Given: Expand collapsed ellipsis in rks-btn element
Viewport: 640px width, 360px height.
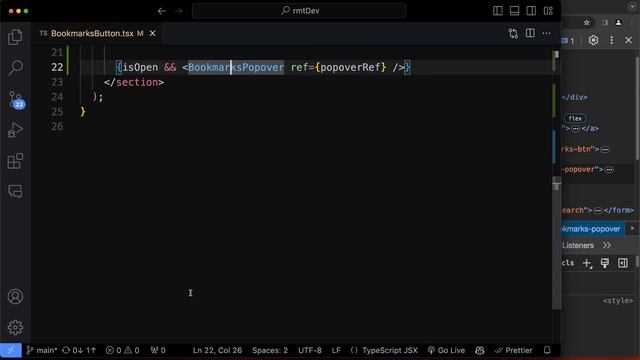Looking at the screenshot, I should (x=605, y=149).
